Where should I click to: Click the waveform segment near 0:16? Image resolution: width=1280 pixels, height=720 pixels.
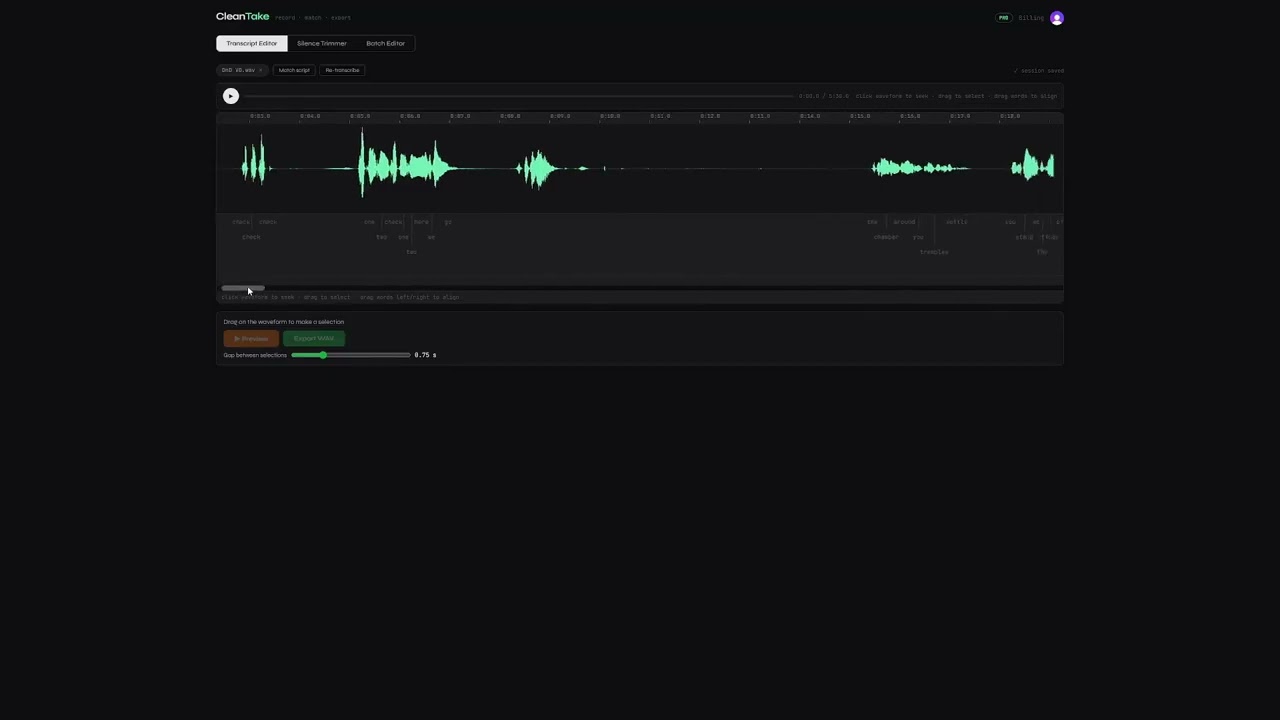point(920,167)
